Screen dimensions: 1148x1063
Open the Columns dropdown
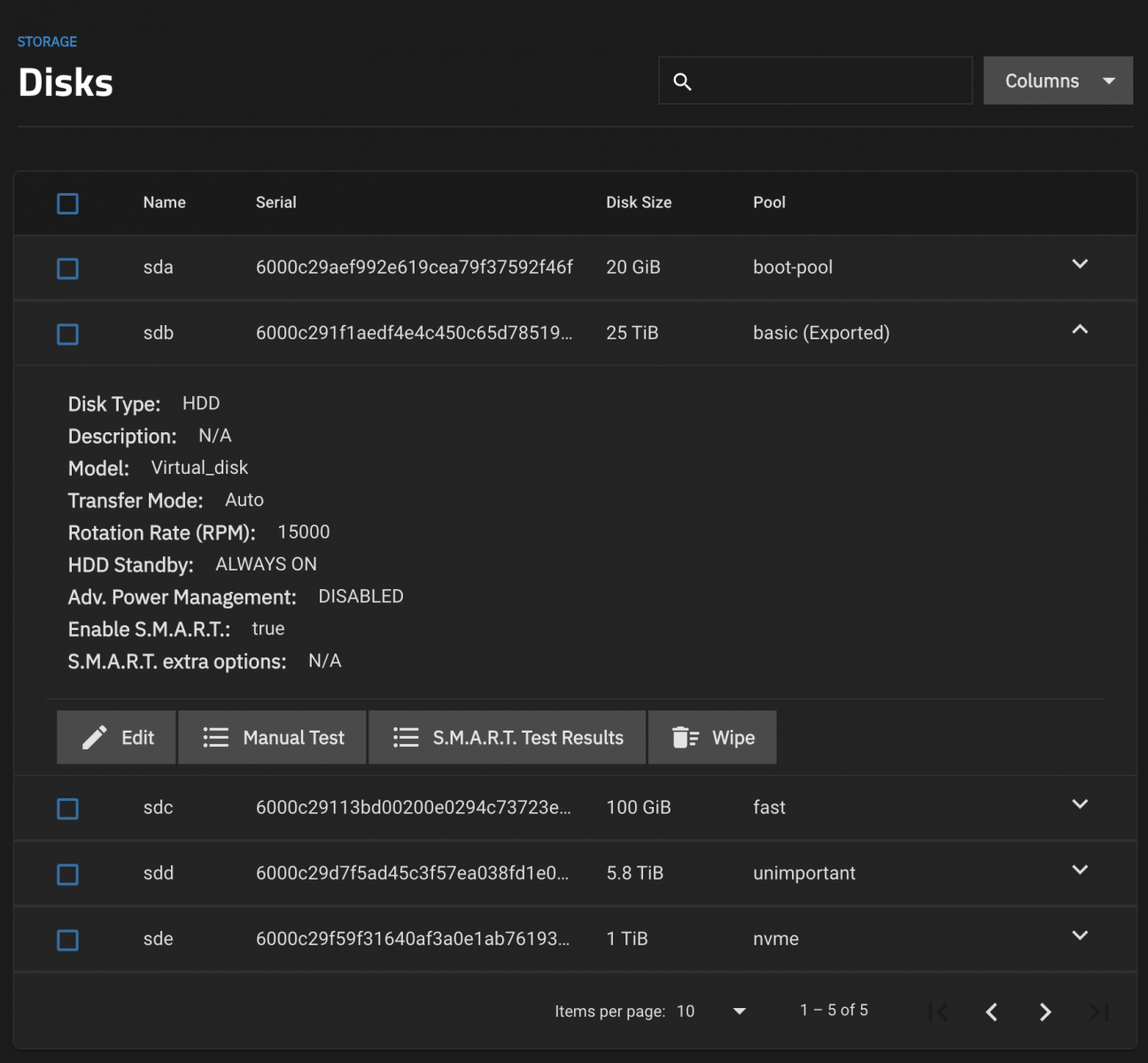1059,81
